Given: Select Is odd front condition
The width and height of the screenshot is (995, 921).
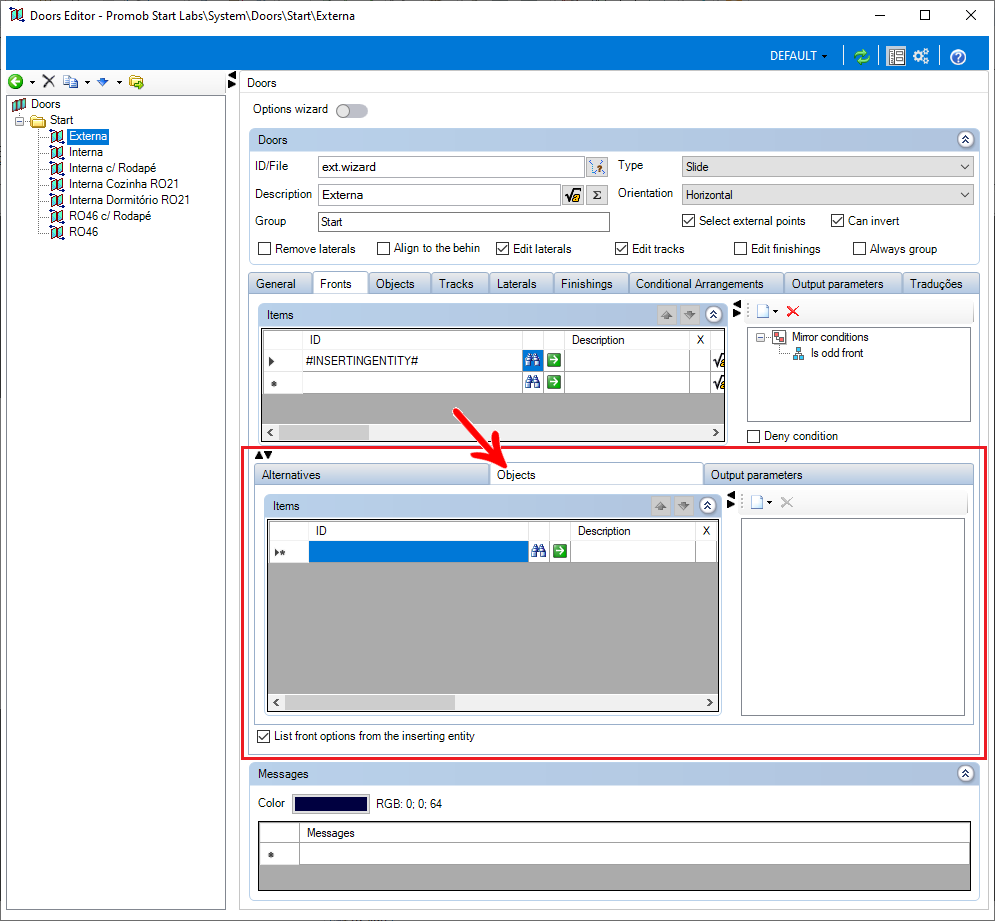Looking at the screenshot, I should pyautogui.click(x=837, y=354).
